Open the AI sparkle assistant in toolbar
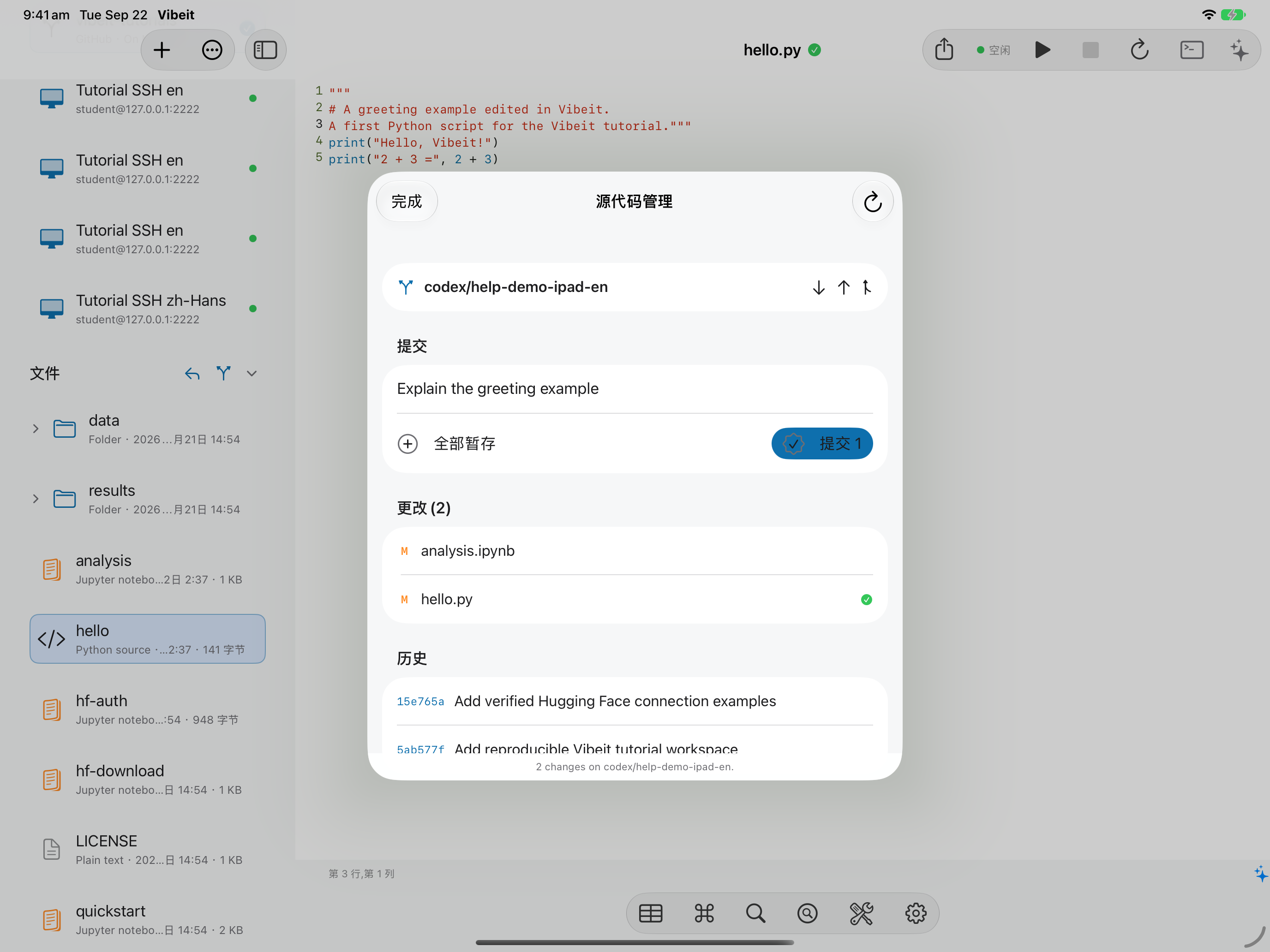This screenshot has width=1270, height=952. coord(1239,50)
